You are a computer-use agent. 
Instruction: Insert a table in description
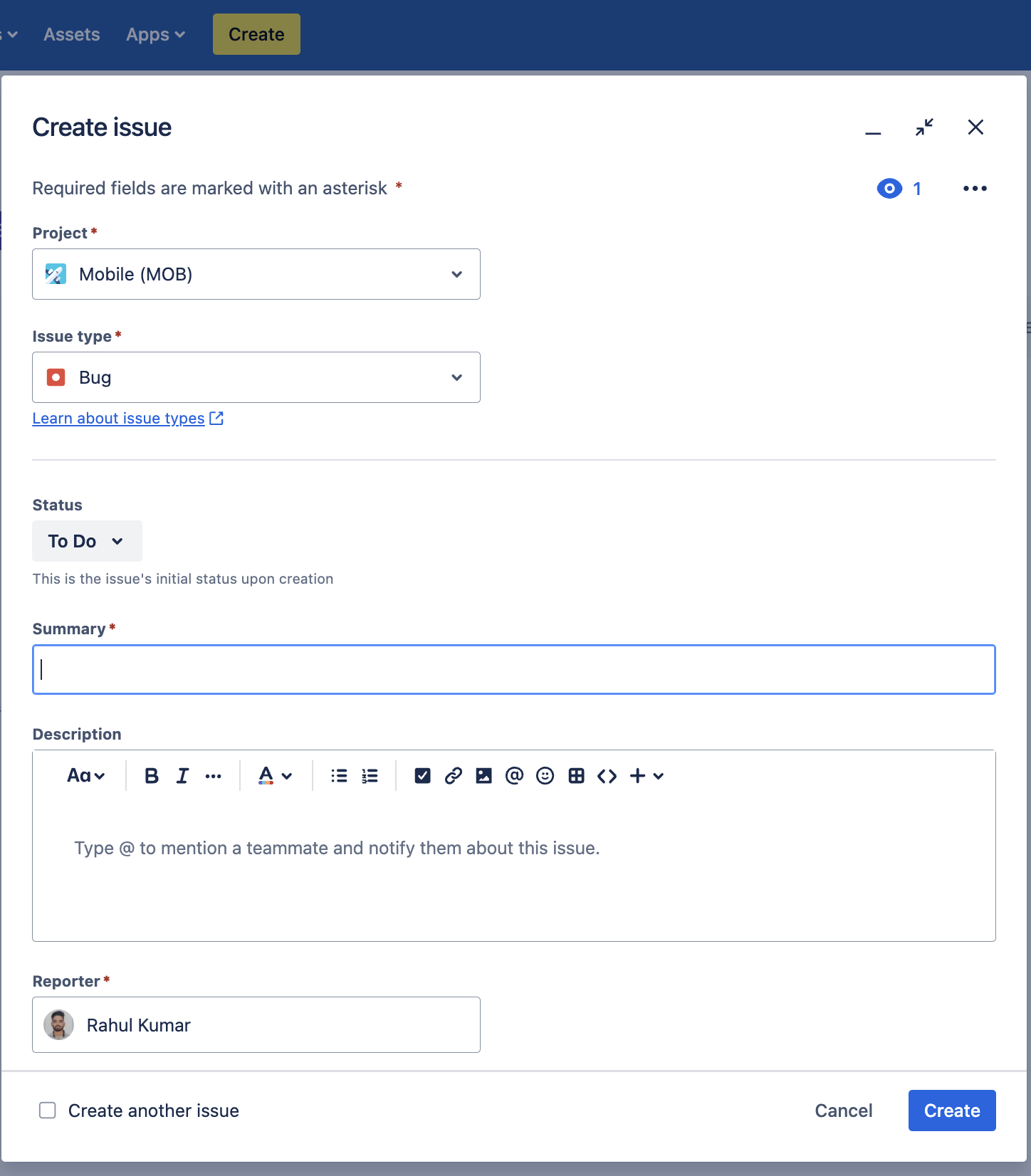click(x=576, y=776)
